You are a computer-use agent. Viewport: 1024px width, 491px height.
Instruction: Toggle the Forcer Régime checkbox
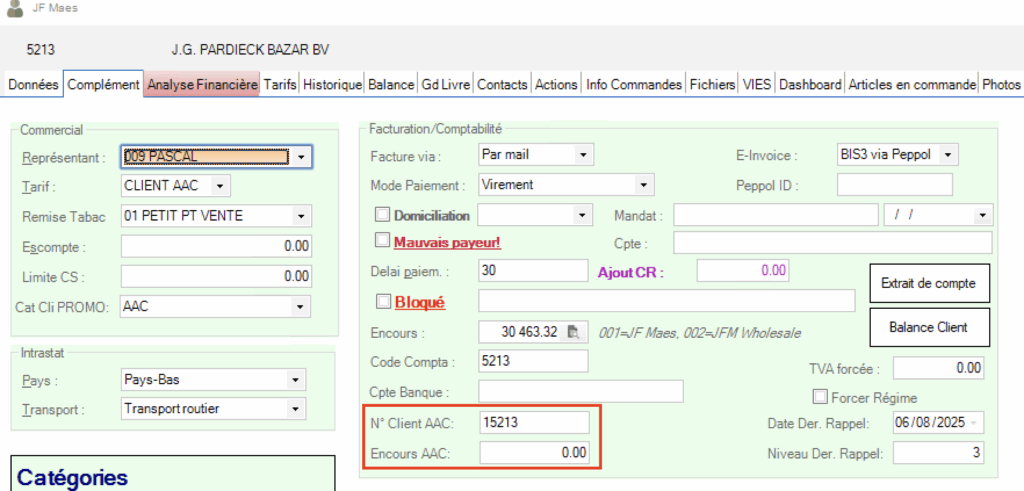(821, 396)
